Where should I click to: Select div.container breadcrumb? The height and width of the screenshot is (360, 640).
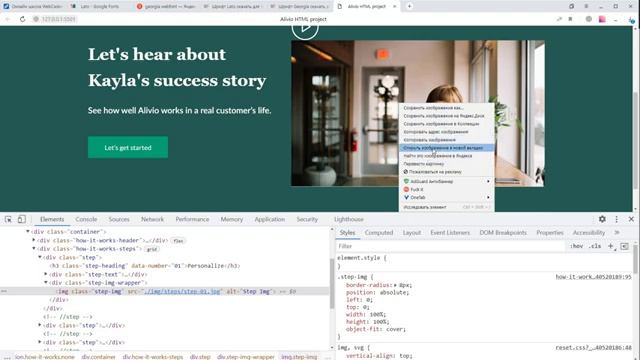coord(98,357)
